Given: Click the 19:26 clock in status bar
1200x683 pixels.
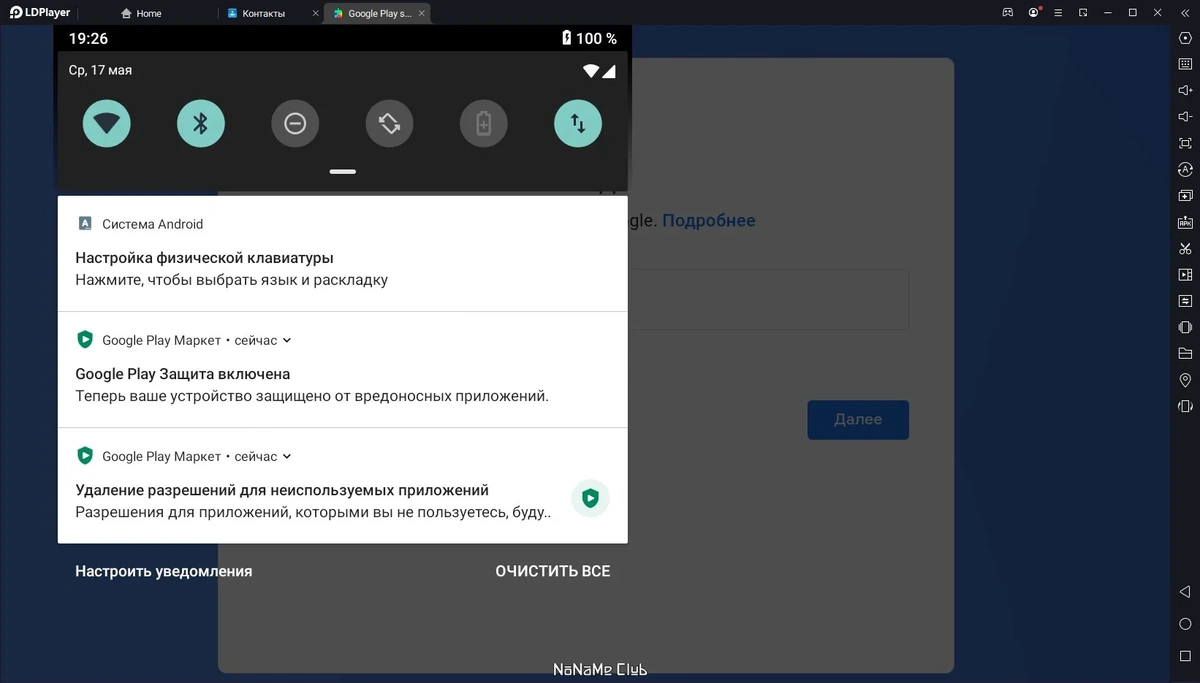Looking at the screenshot, I should pos(88,38).
